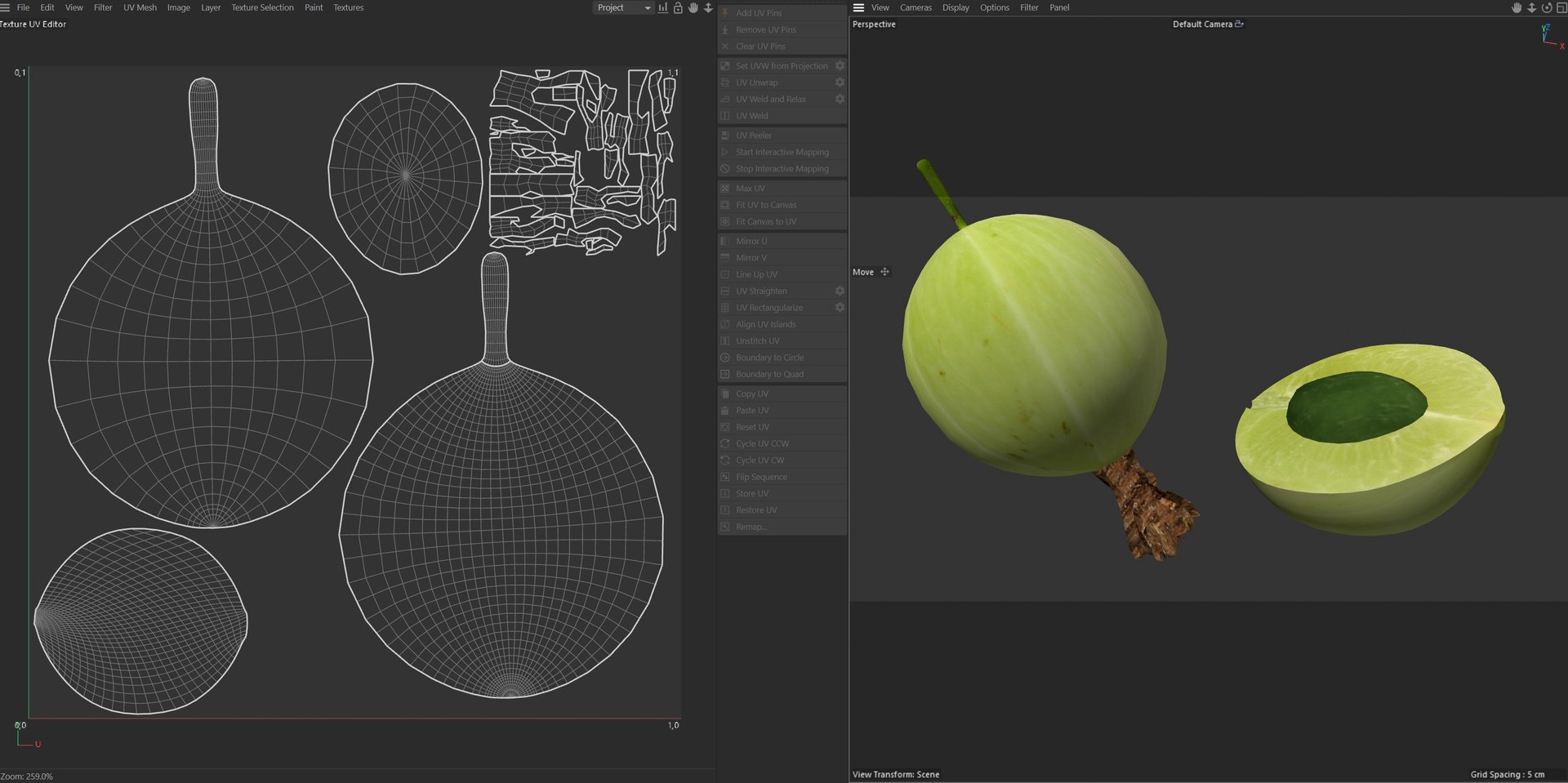Toggle the viewport layout maximize icon
Screen dimensions: 1568x783
coord(1561,7)
